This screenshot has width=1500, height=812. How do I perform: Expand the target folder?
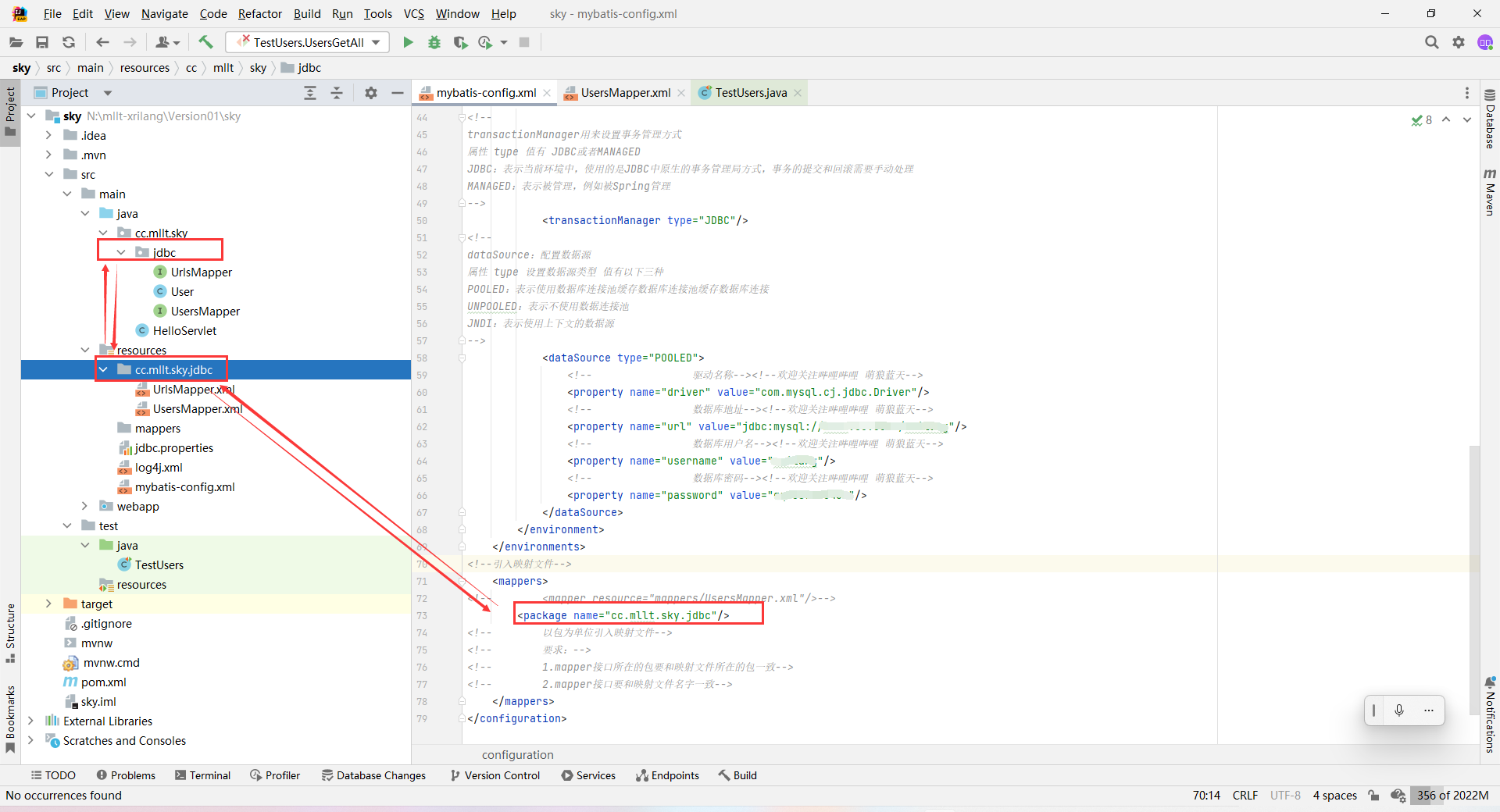(x=48, y=604)
